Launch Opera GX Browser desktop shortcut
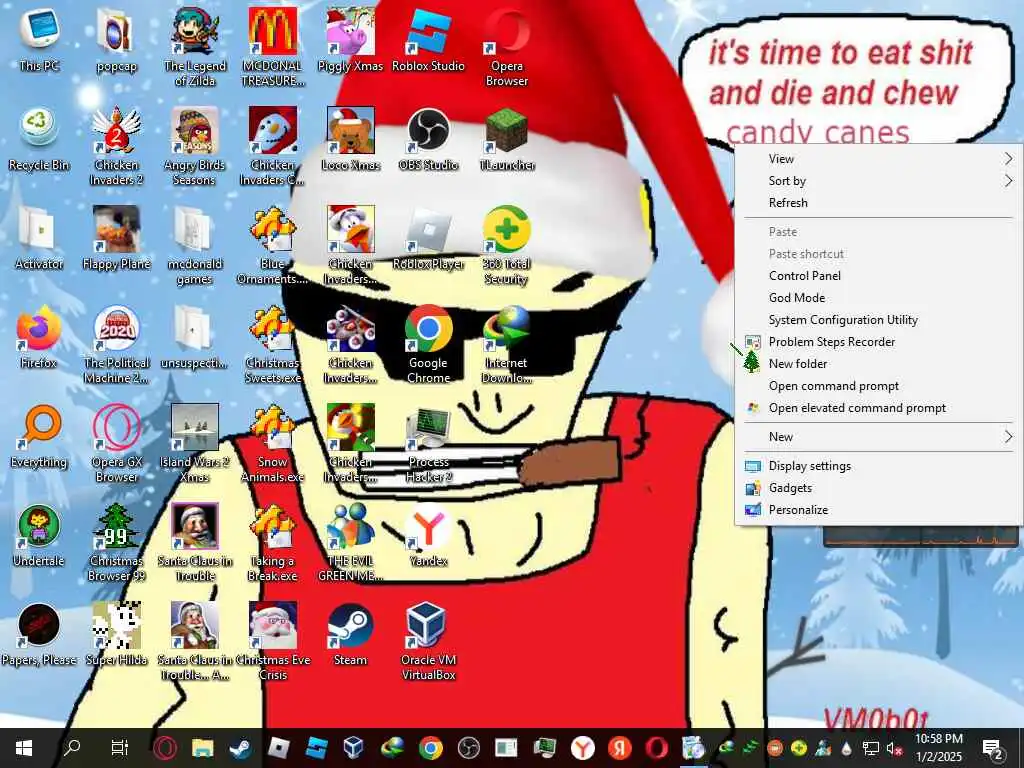Image resolution: width=1024 pixels, height=768 pixels. tap(116, 443)
